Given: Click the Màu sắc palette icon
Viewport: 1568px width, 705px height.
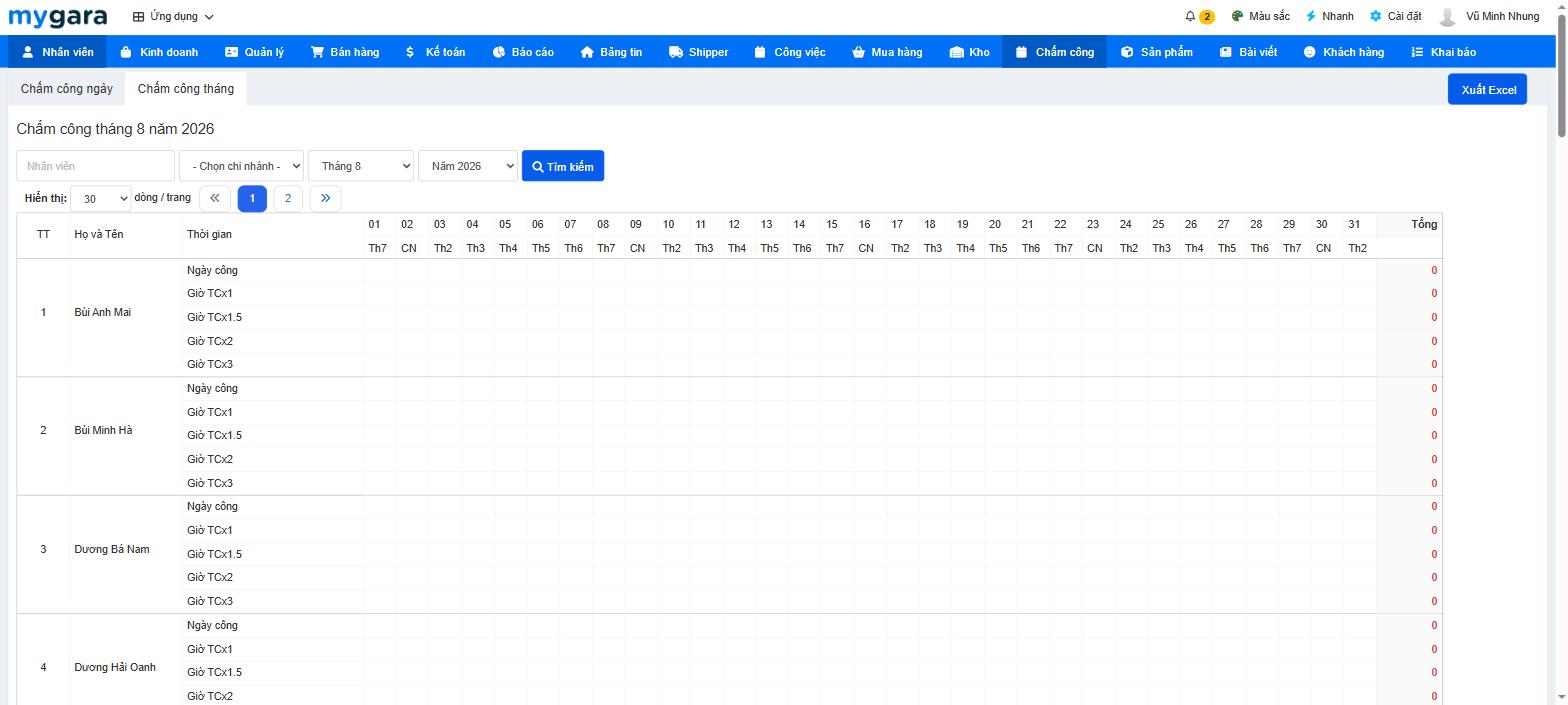Looking at the screenshot, I should (1237, 17).
